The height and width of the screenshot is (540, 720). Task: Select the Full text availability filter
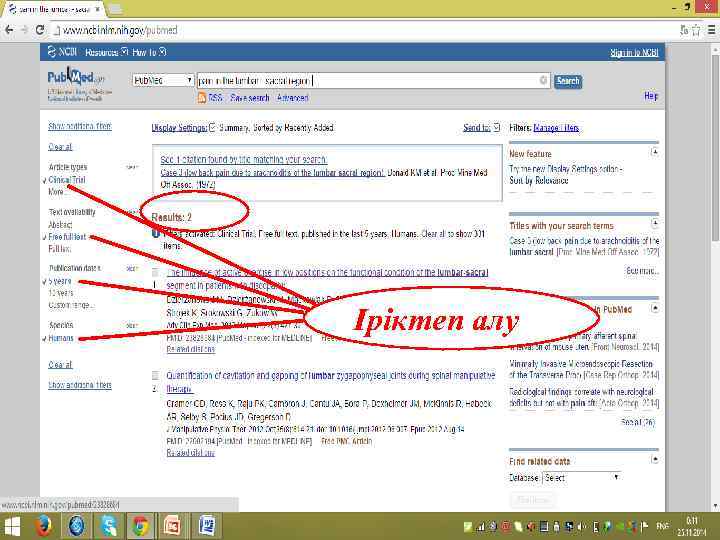click(x=60, y=249)
